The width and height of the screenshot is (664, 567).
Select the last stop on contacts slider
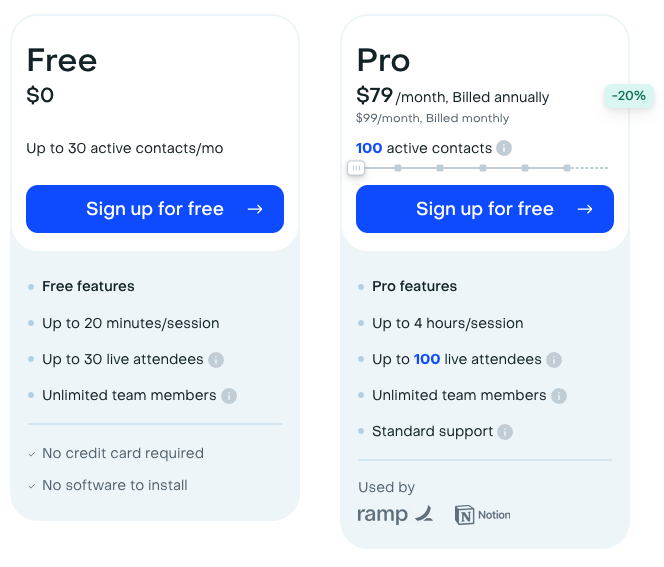567,168
